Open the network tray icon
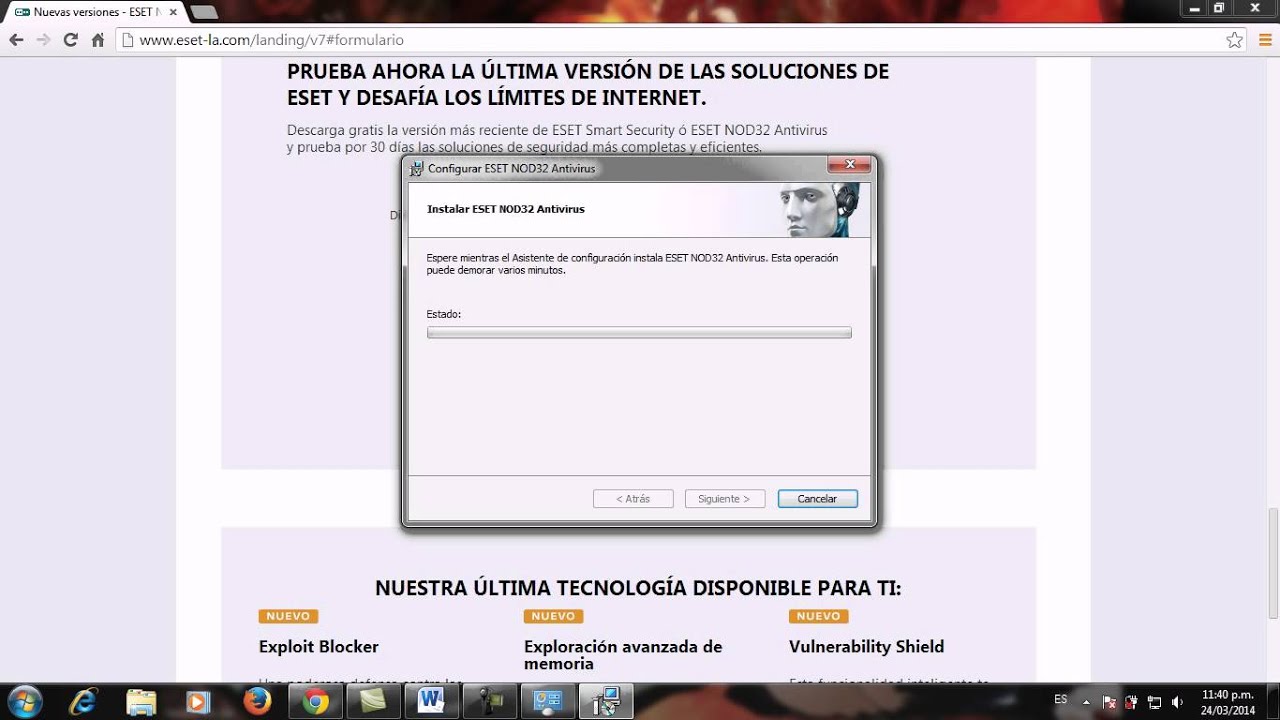Image resolution: width=1280 pixels, height=720 pixels. (x=1154, y=702)
